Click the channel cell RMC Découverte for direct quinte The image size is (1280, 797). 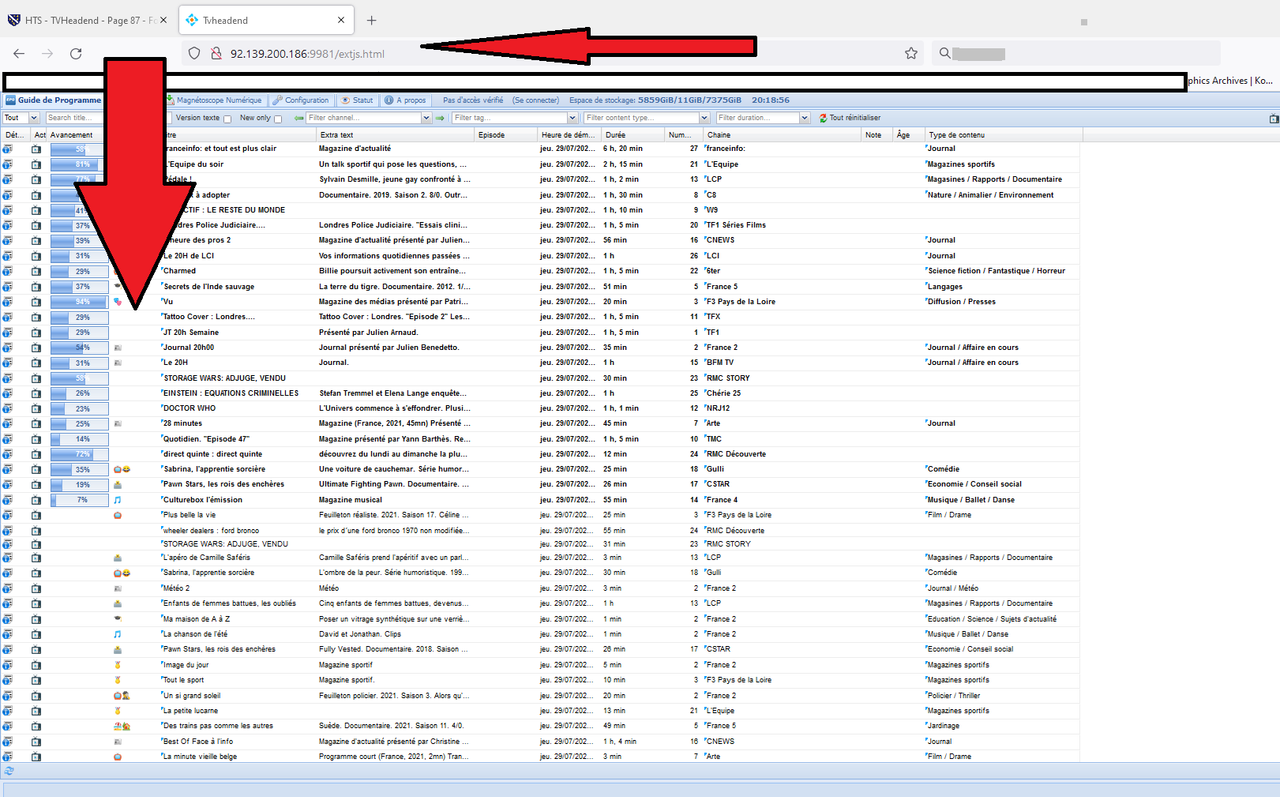click(736, 454)
